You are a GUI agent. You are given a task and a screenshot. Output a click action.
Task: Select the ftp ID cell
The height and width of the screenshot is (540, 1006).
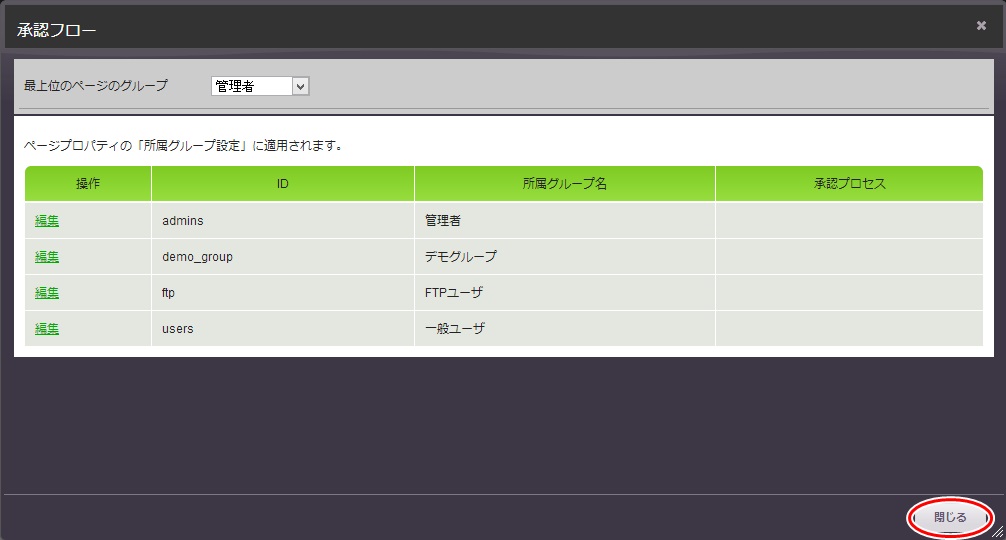[283, 292]
